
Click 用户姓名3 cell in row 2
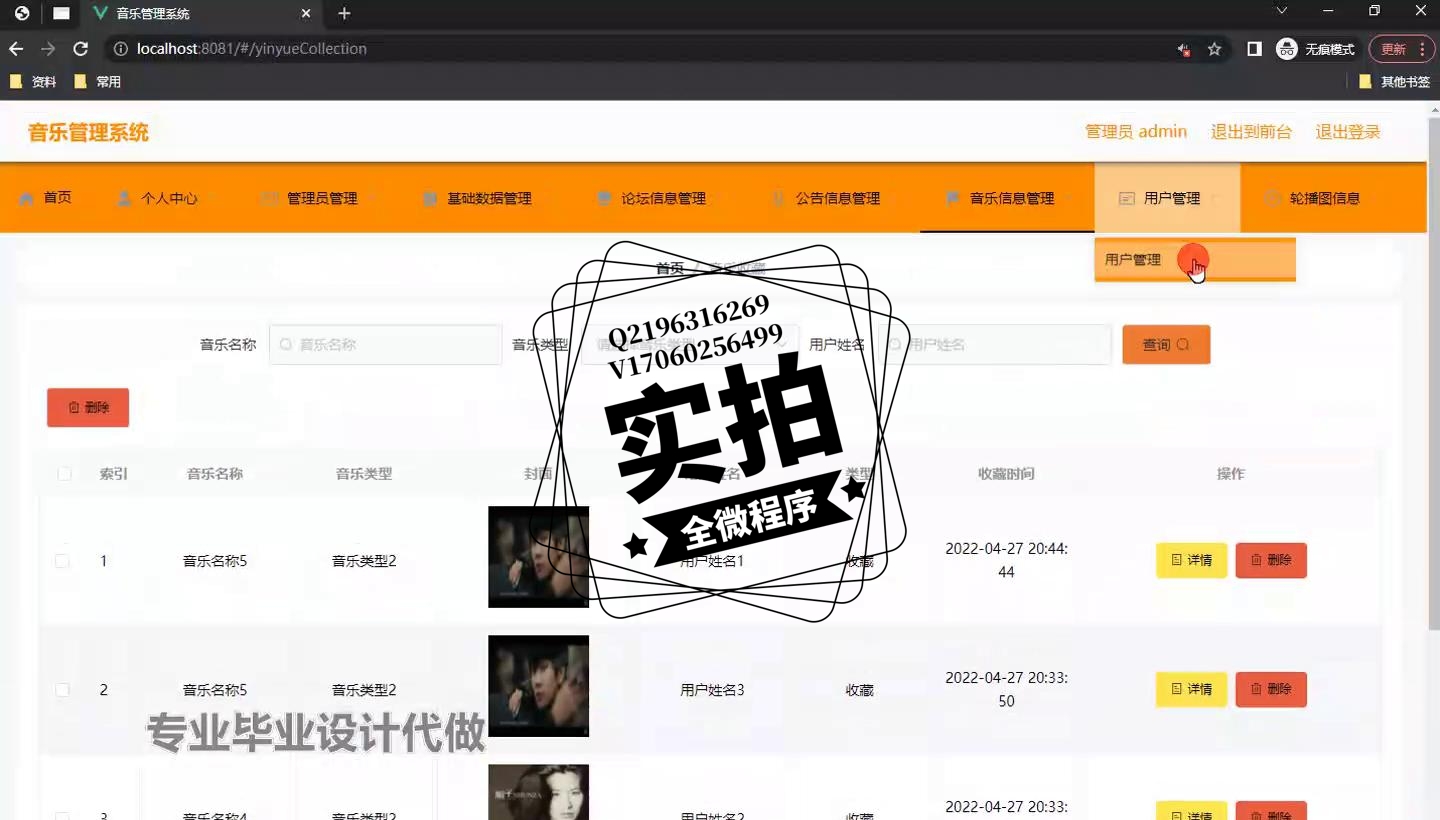(x=712, y=690)
